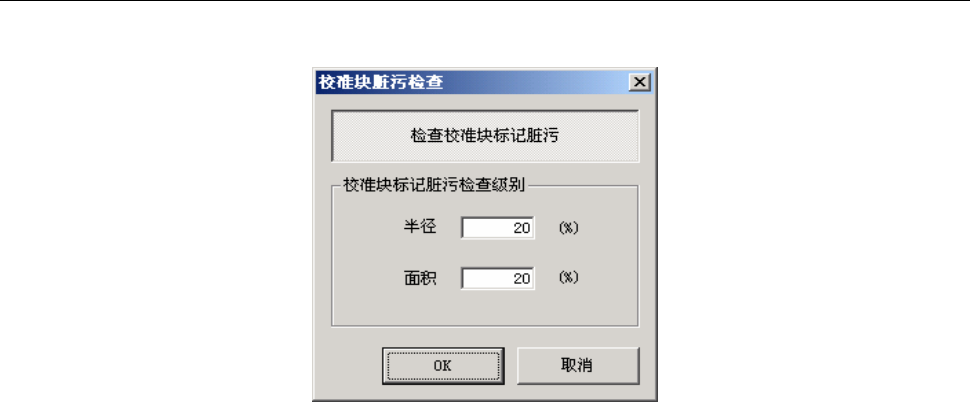Click blank dialog area left of OK button

click(348, 366)
